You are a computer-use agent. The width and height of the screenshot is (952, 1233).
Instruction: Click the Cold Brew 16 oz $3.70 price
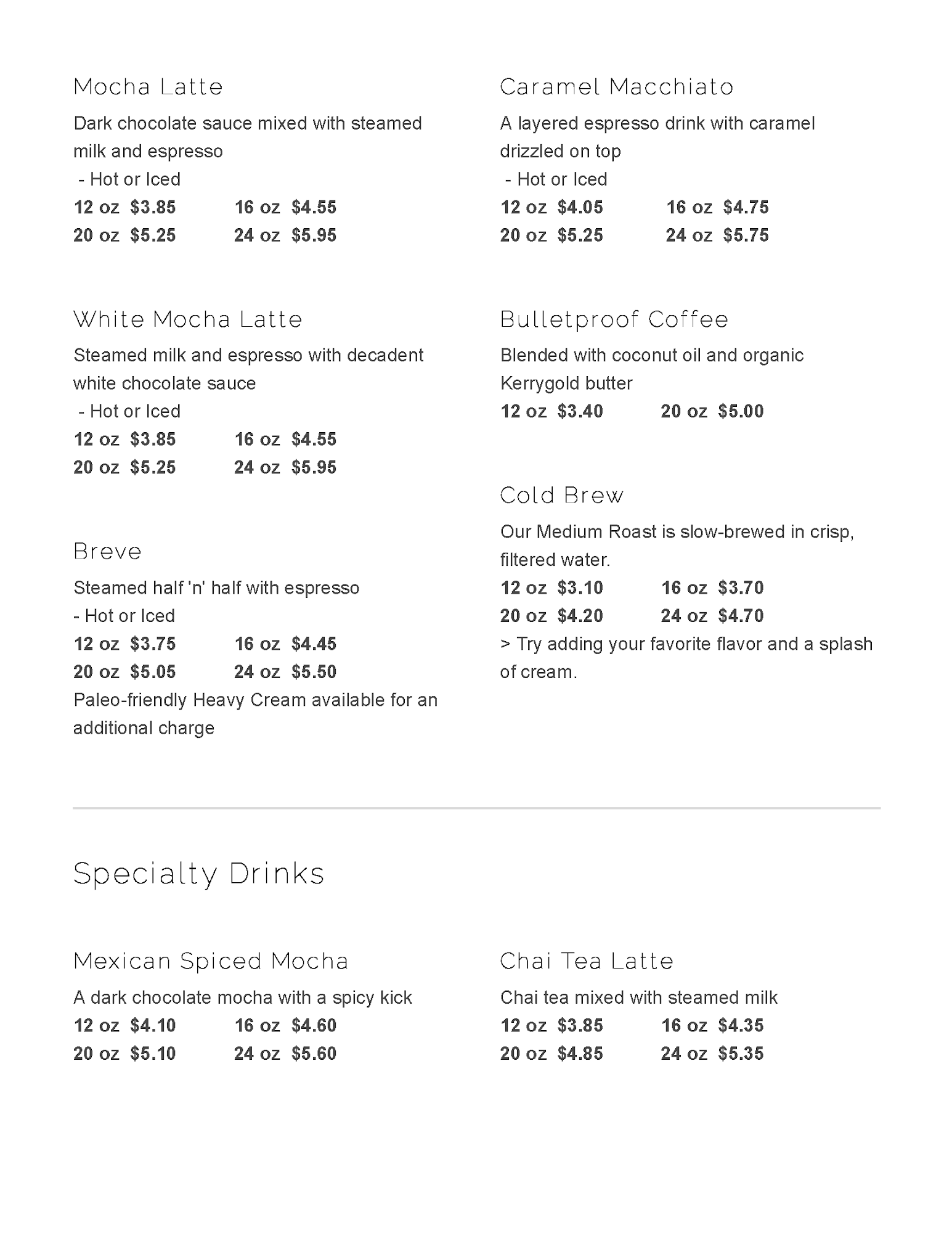[x=712, y=588]
